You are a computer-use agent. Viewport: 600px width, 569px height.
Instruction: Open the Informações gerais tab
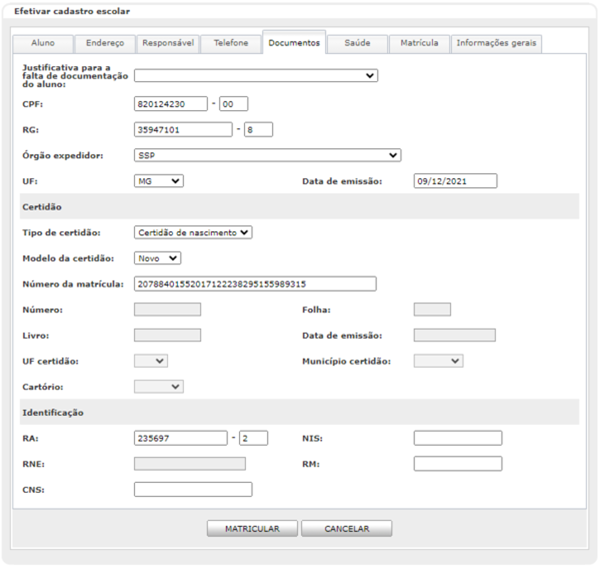[x=497, y=44]
